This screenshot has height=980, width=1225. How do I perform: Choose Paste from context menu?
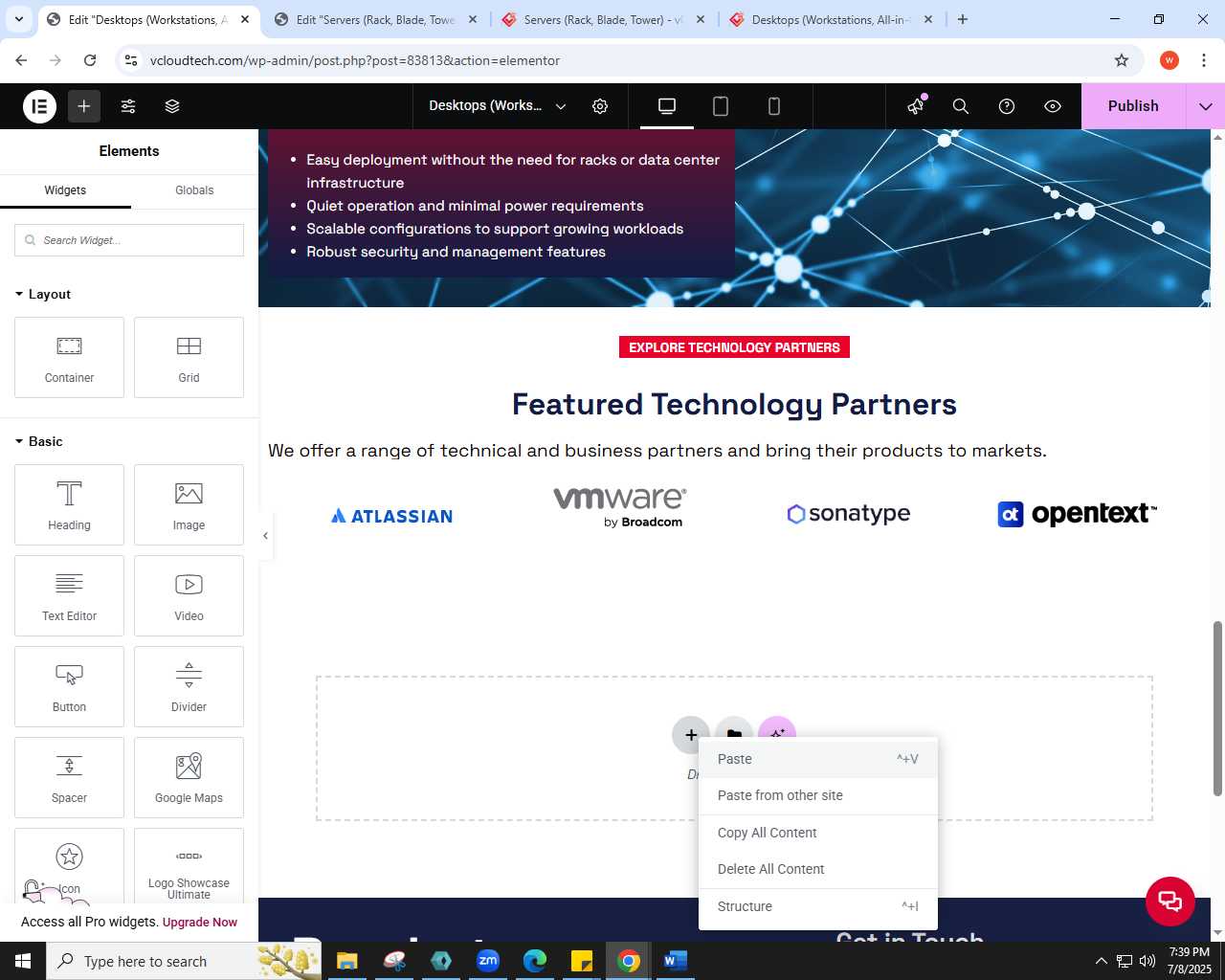(x=818, y=759)
